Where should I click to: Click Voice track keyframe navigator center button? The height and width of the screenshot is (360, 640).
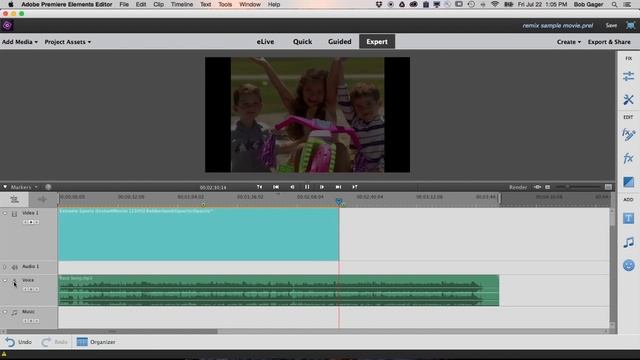click(31, 289)
